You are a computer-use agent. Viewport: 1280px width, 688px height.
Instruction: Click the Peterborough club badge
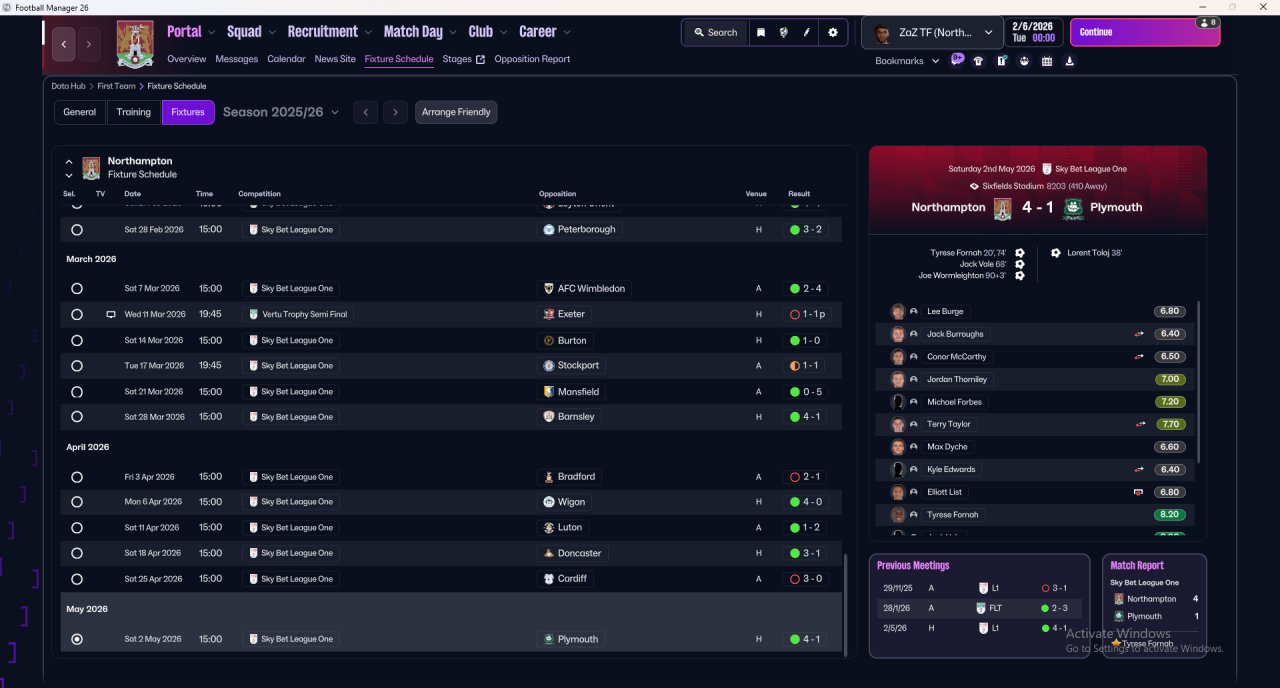549,229
